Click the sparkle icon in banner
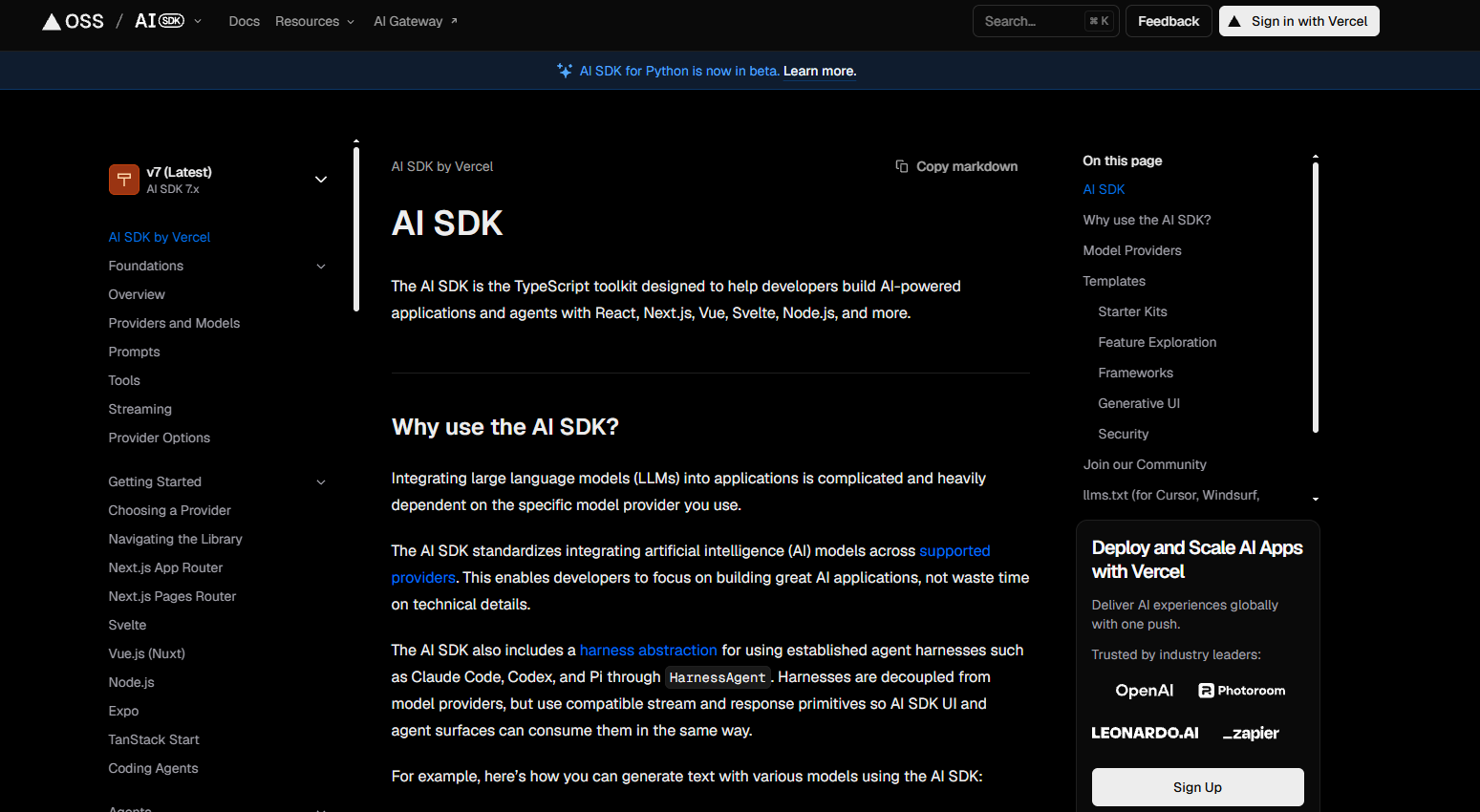 click(565, 71)
